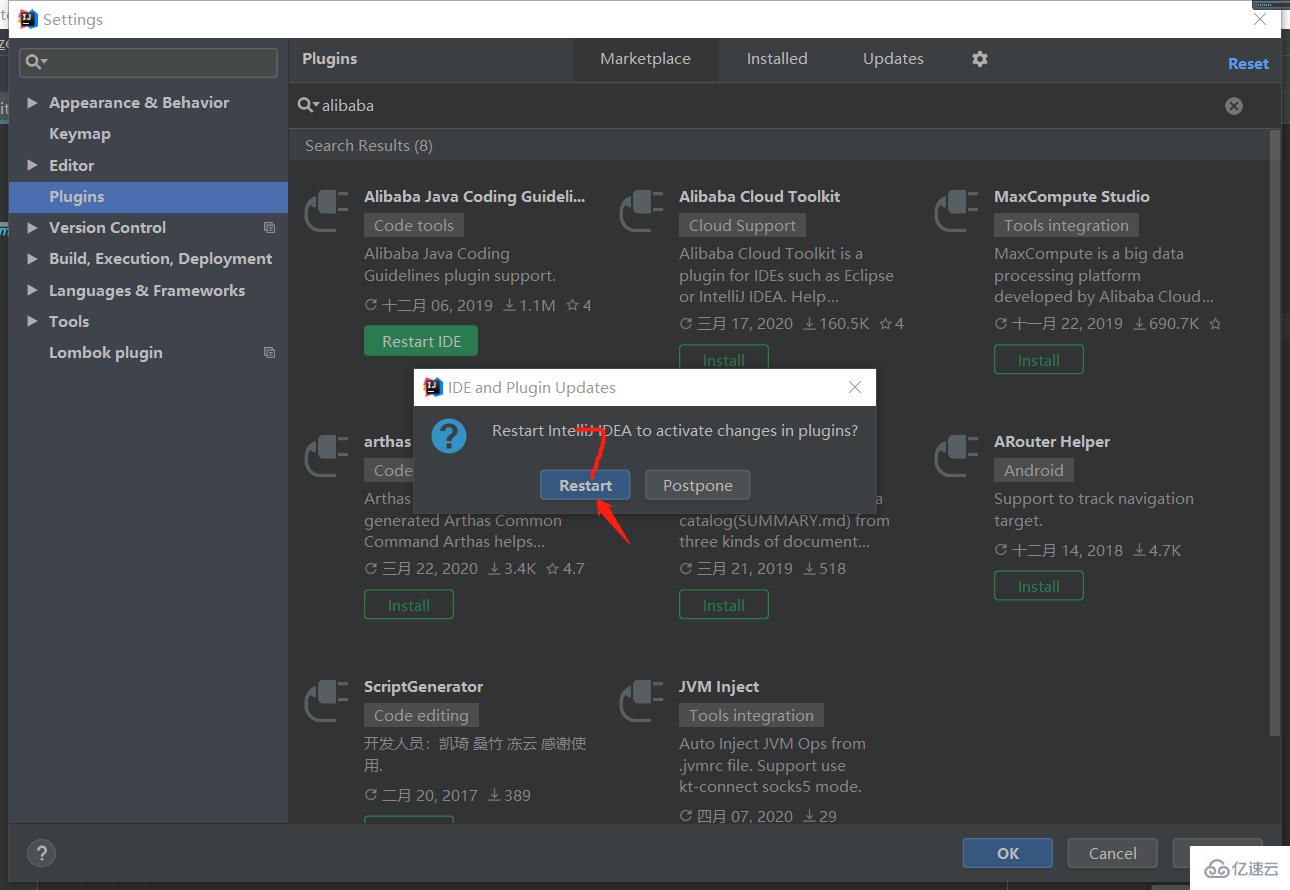The image size is (1290, 890).
Task: Expand Languages & Frameworks section
Action: click(32, 291)
